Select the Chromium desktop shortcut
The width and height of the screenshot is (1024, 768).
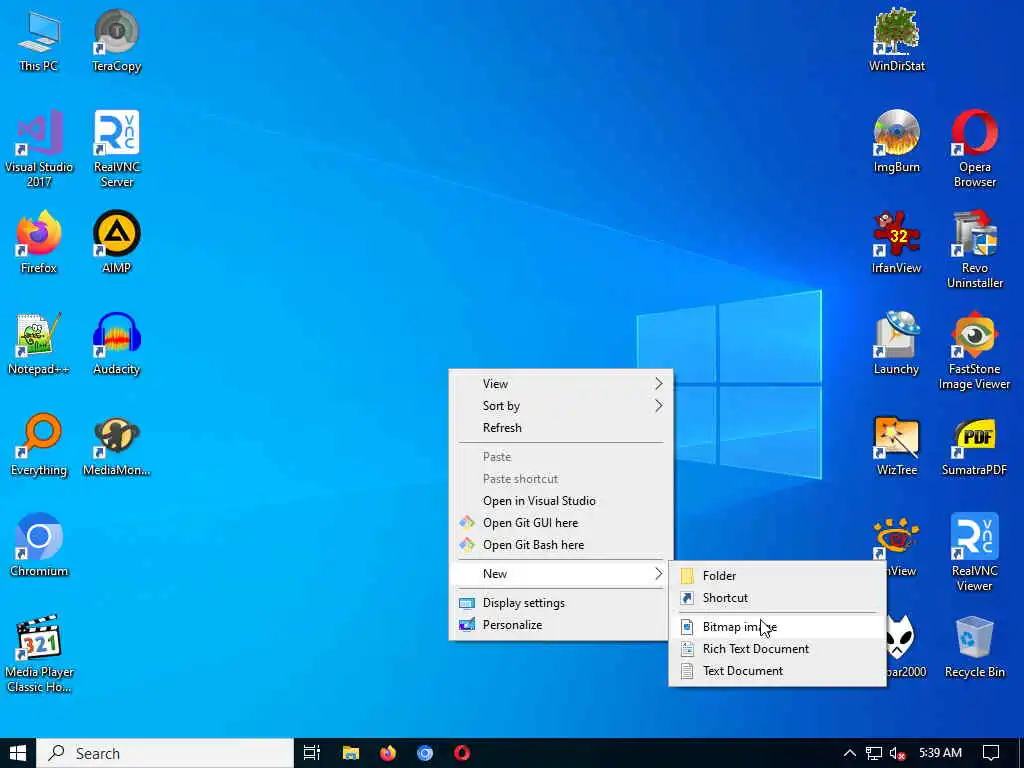click(x=39, y=546)
